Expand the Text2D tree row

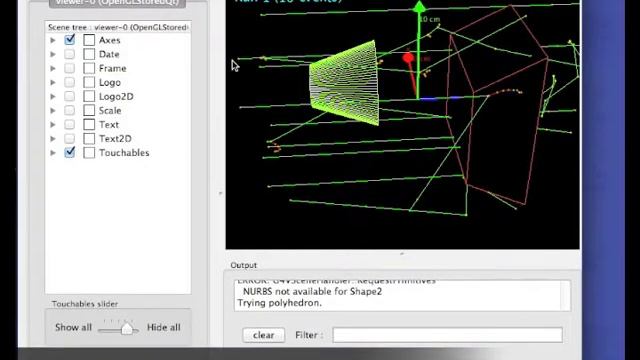click(x=53, y=139)
